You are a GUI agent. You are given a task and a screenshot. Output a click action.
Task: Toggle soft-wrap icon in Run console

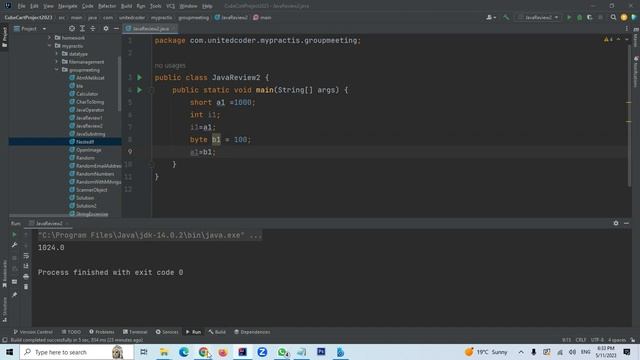click(26, 256)
